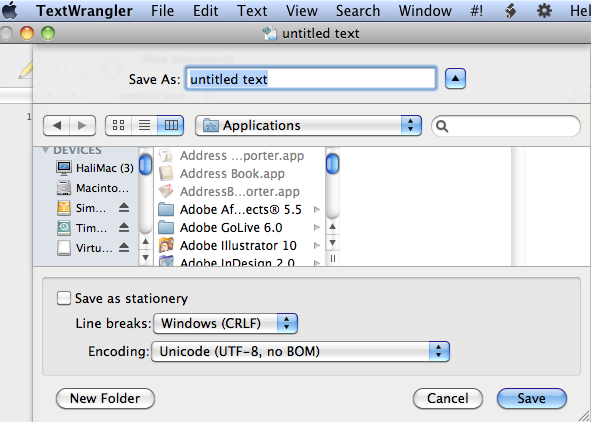Viewport: 591px width, 422px height.
Task: Open the Apple menu
Action: 10,11
